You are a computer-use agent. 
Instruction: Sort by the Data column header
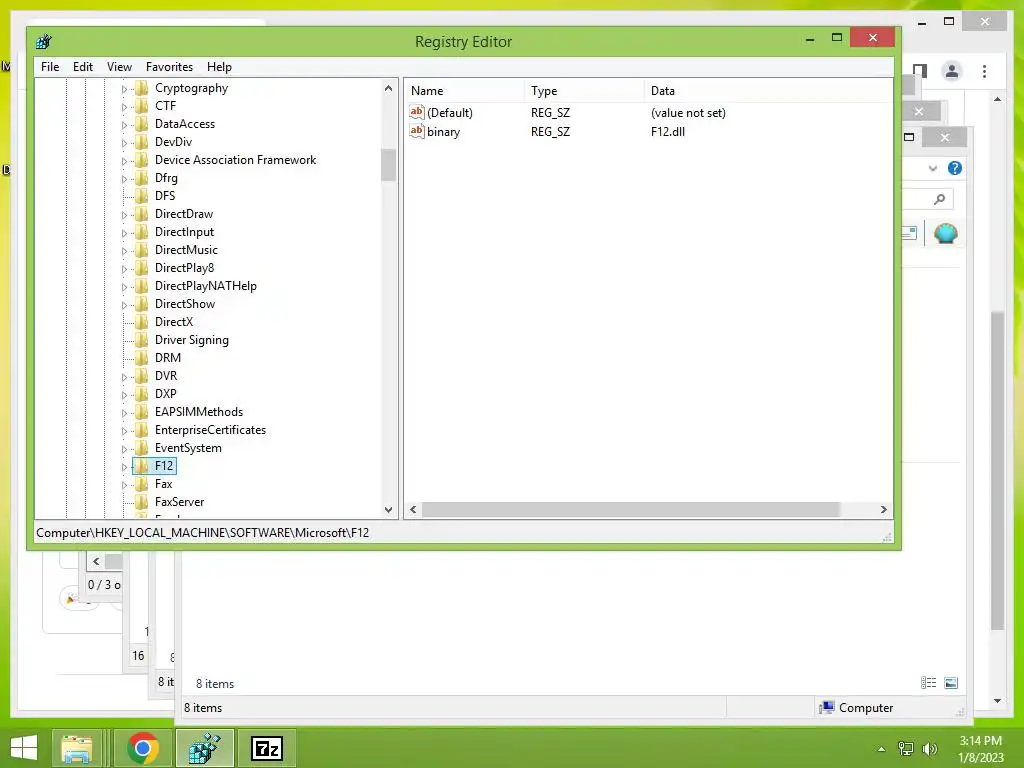768,91
